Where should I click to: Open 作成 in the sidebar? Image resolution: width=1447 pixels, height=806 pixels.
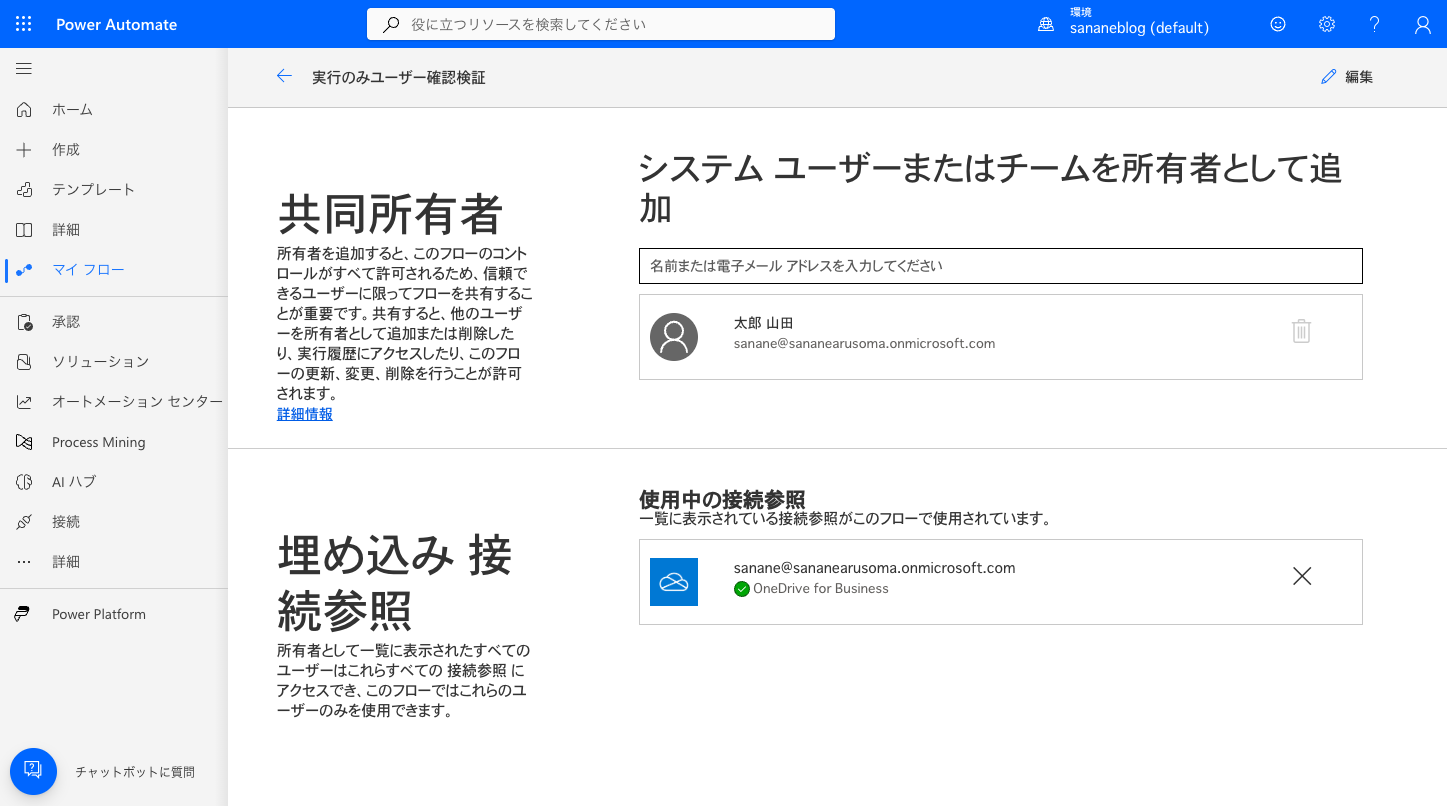(66, 149)
